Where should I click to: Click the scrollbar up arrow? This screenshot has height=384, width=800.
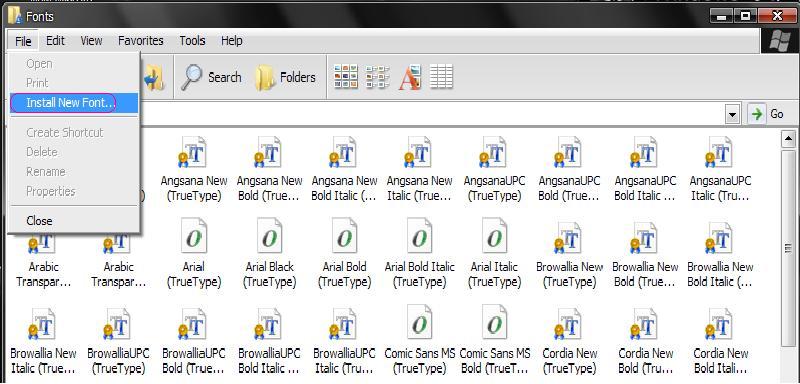click(x=788, y=139)
